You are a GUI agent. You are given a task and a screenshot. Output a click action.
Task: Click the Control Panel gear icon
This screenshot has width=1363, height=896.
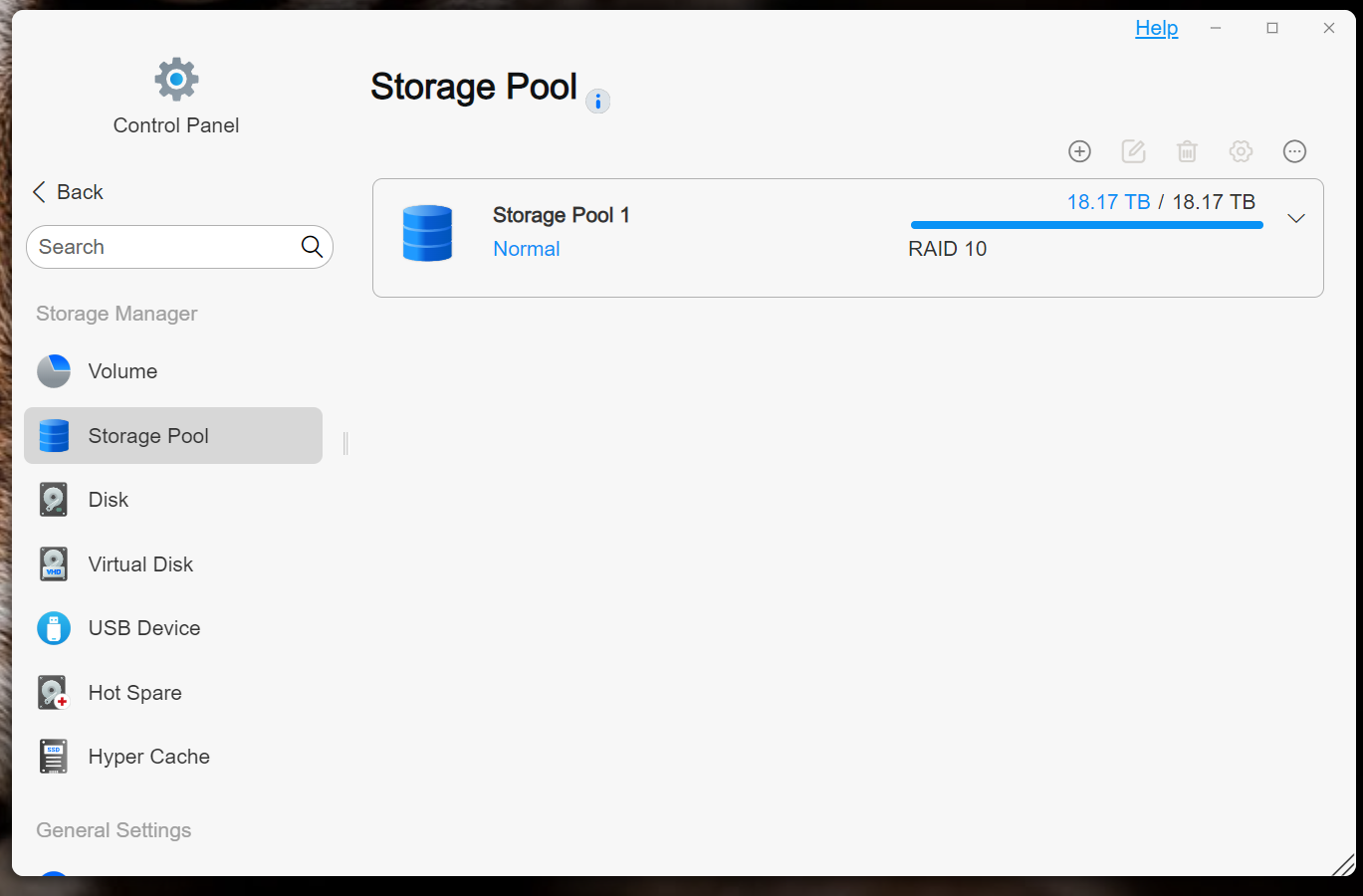tap(176, 79)
